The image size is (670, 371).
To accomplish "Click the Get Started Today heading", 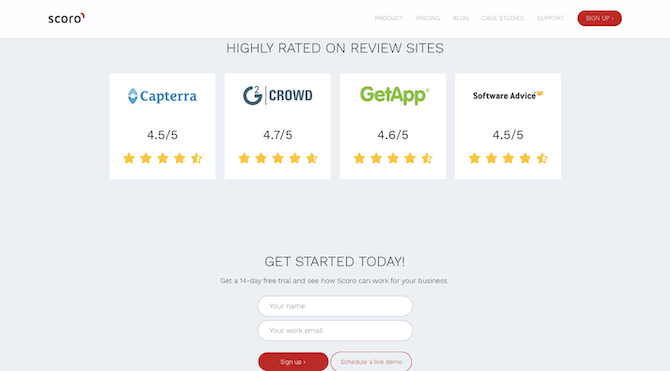I will (335, 262).
